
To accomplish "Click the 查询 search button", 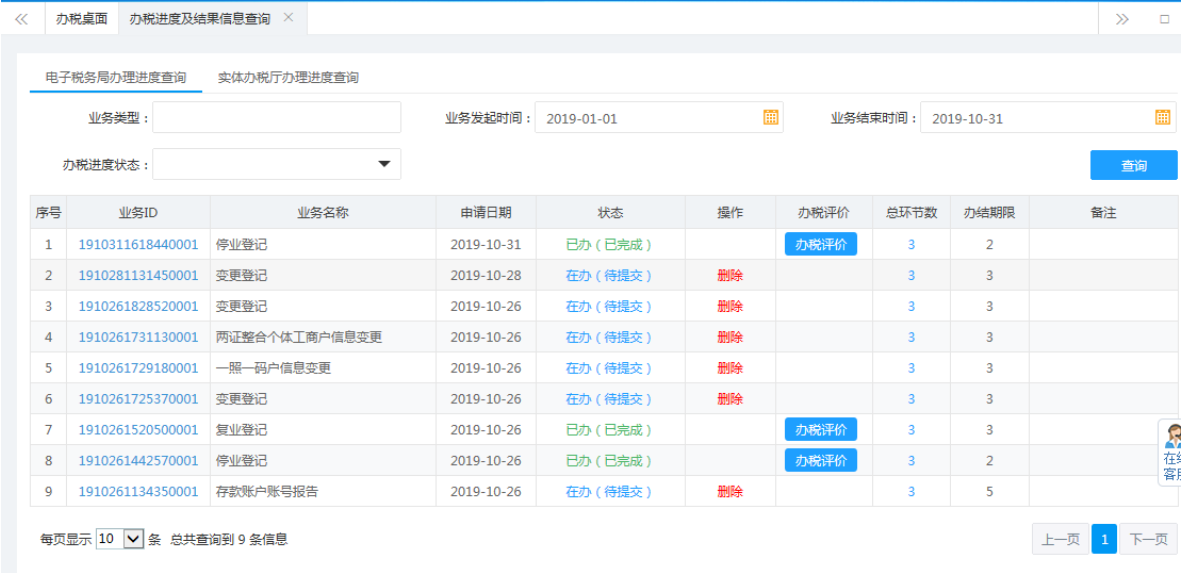I will (1133, 166).
